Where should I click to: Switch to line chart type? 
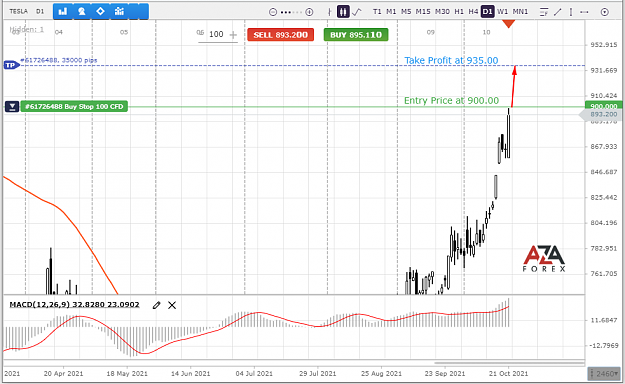357,12
